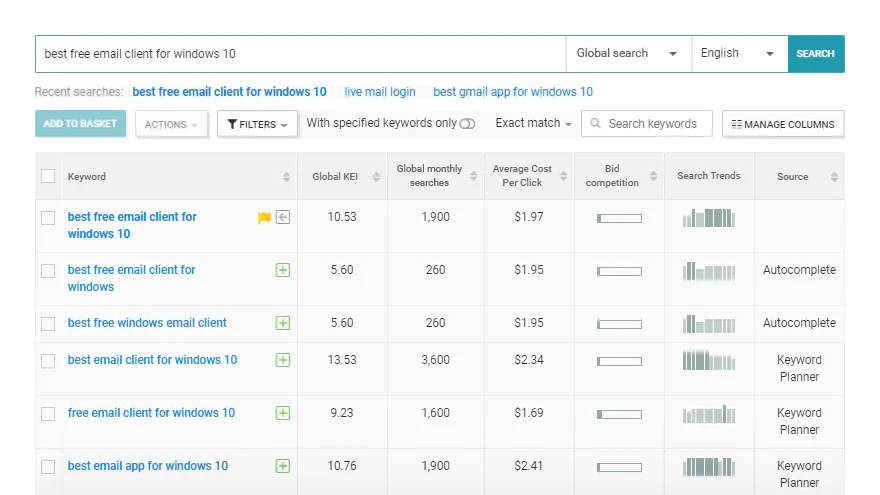Add 'best email app for windows 10' via plus icon
The width and height of the screenshot is (880, 495).
(x=283, y=466)
